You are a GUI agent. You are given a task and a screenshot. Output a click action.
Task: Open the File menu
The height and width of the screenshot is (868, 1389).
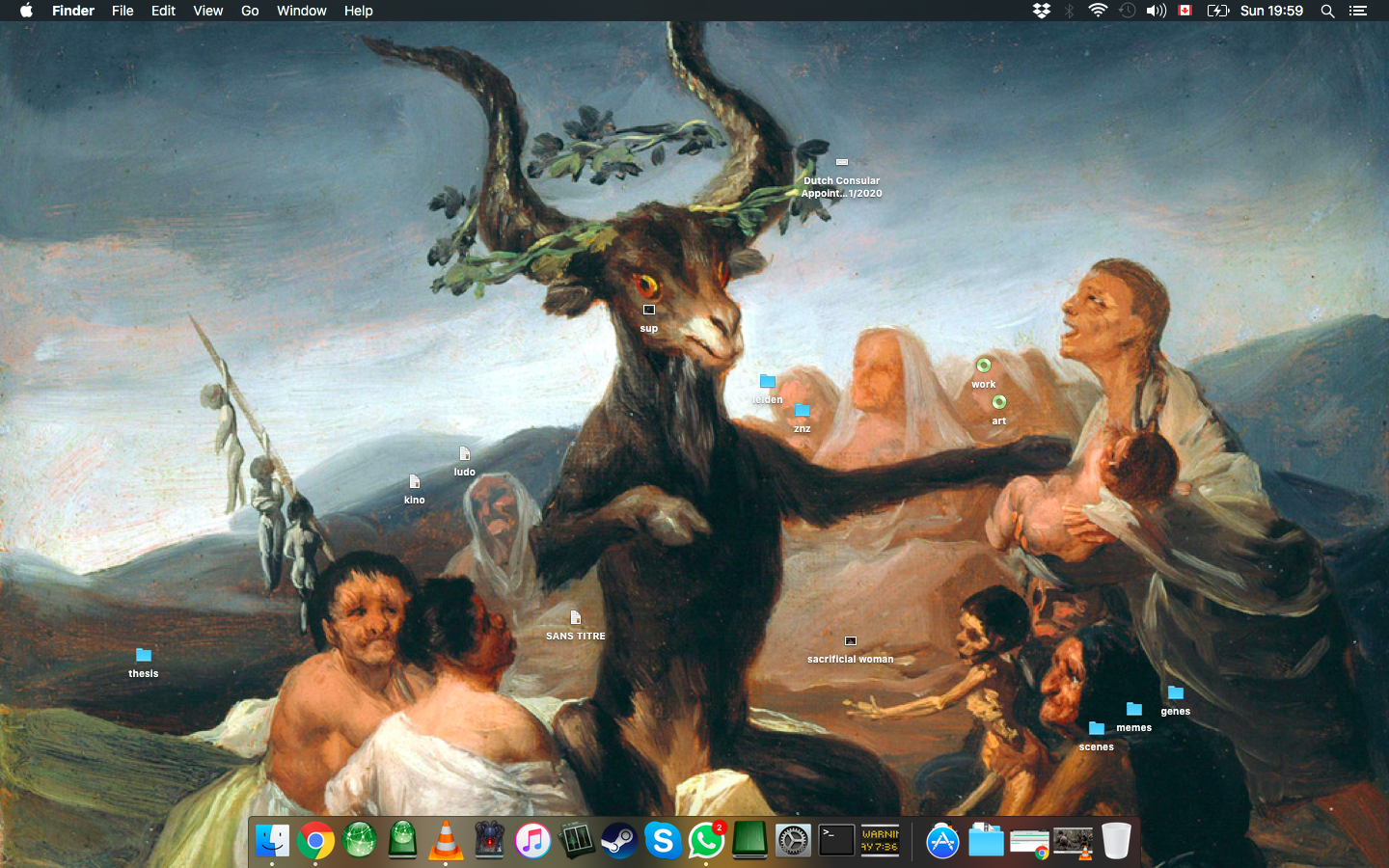pyautogui.click(x=123, y=11)
